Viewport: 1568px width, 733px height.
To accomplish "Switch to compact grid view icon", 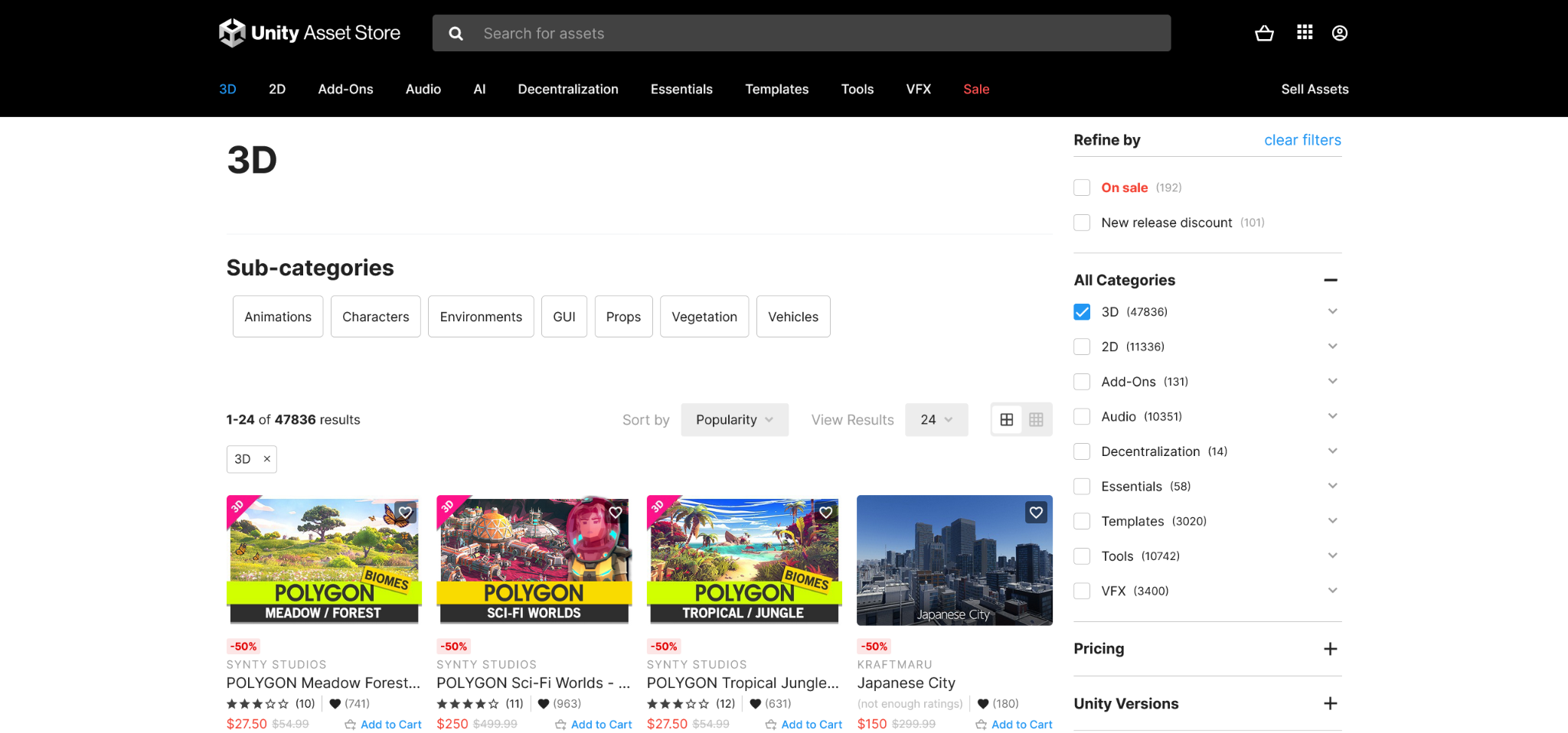I will click(1036, 419).
